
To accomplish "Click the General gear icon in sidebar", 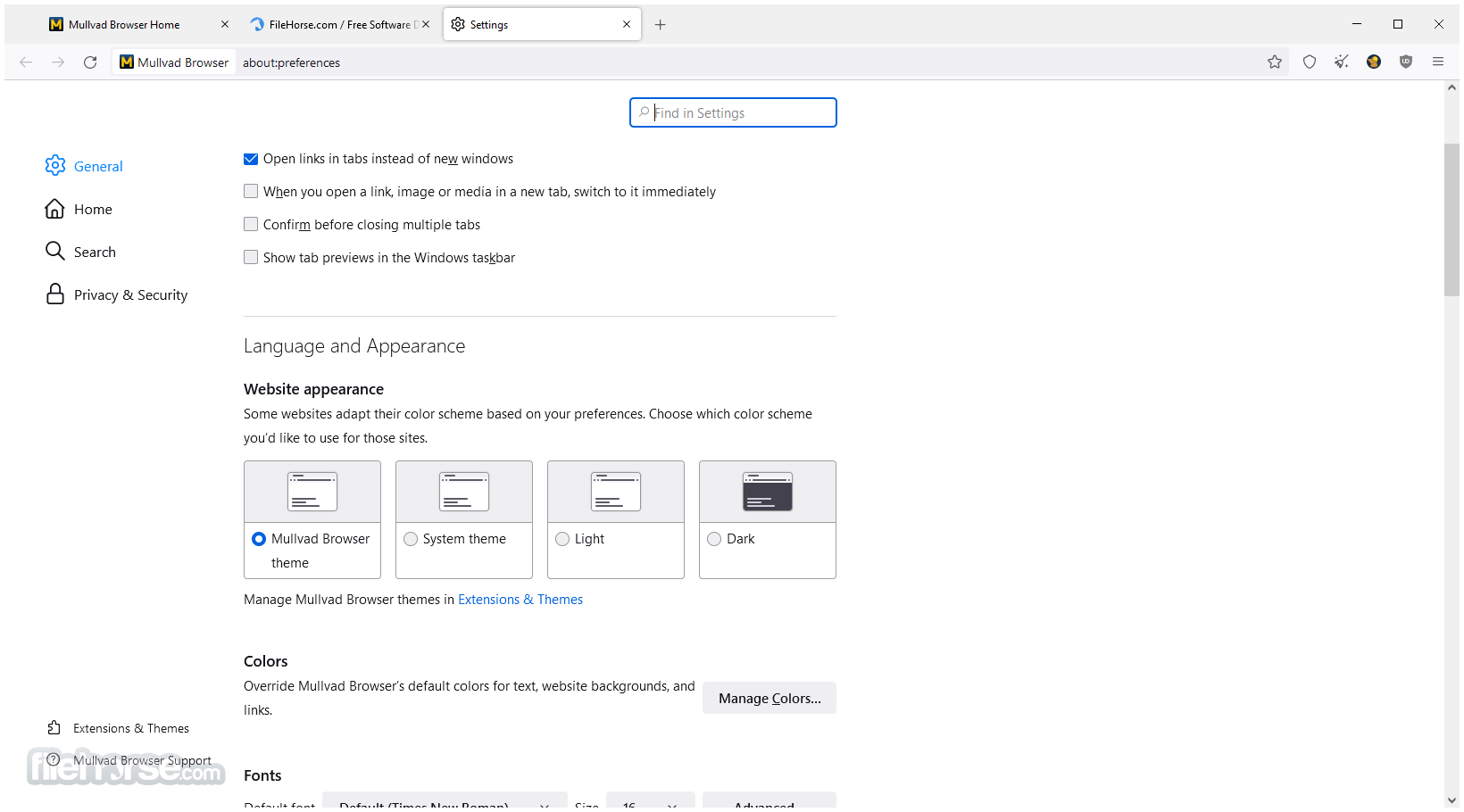I will (x=55, y=166).
